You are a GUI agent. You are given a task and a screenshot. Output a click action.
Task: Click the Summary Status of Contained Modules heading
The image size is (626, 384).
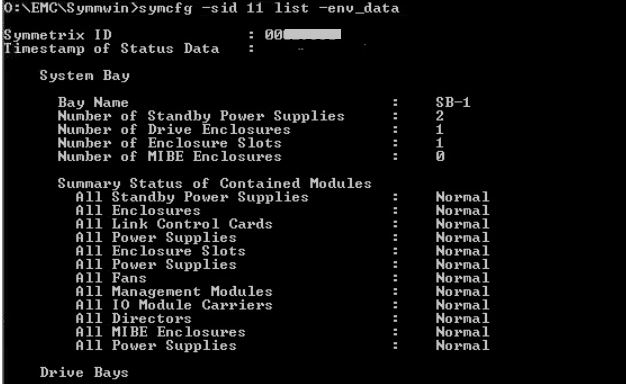[x=215, y=183]
